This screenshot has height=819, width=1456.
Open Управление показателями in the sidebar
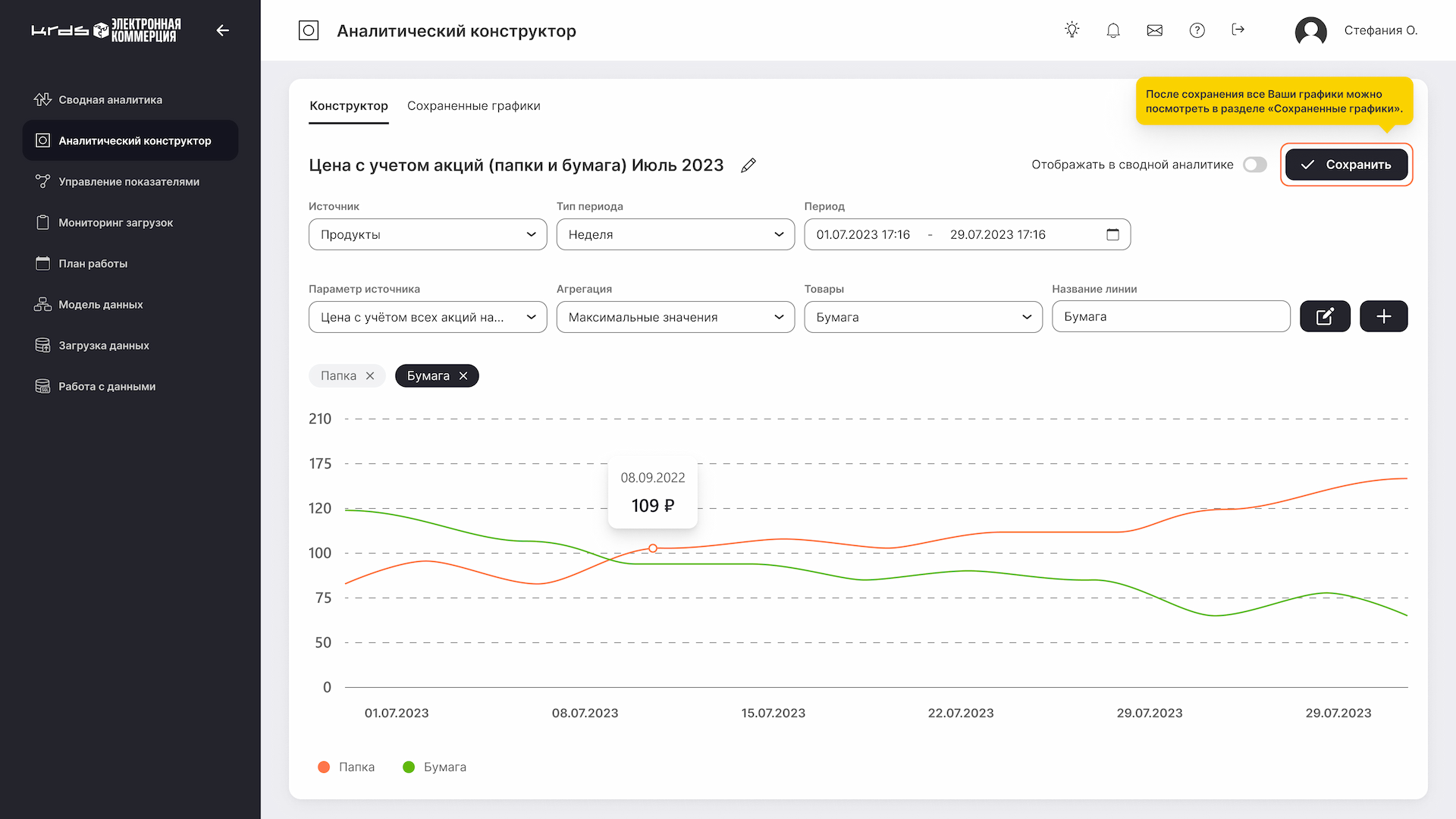point(129,182)
